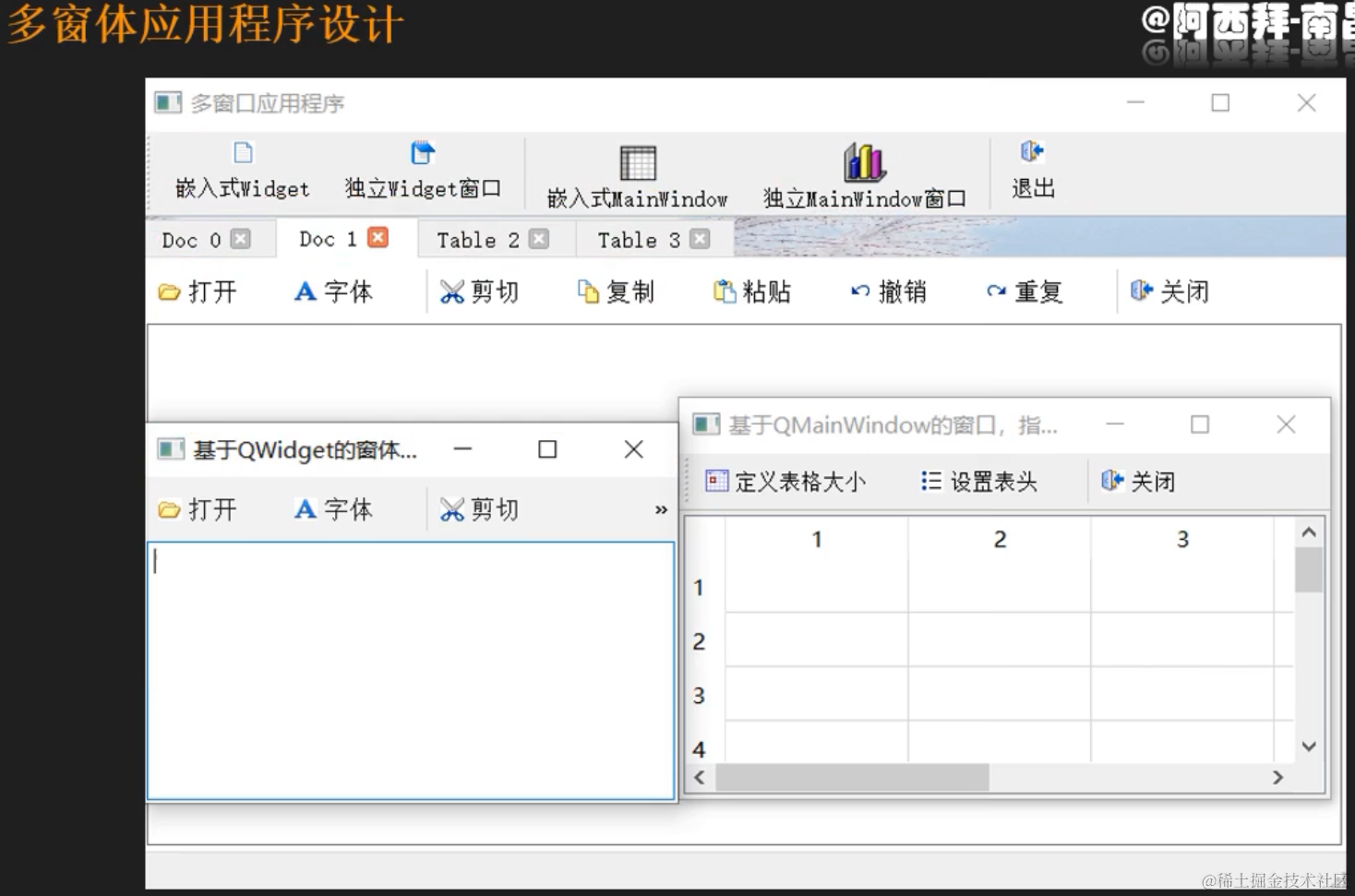The image size is (1355, 896).
Task: Close the Table 2 tab
Action: click(x=539, y=239)
